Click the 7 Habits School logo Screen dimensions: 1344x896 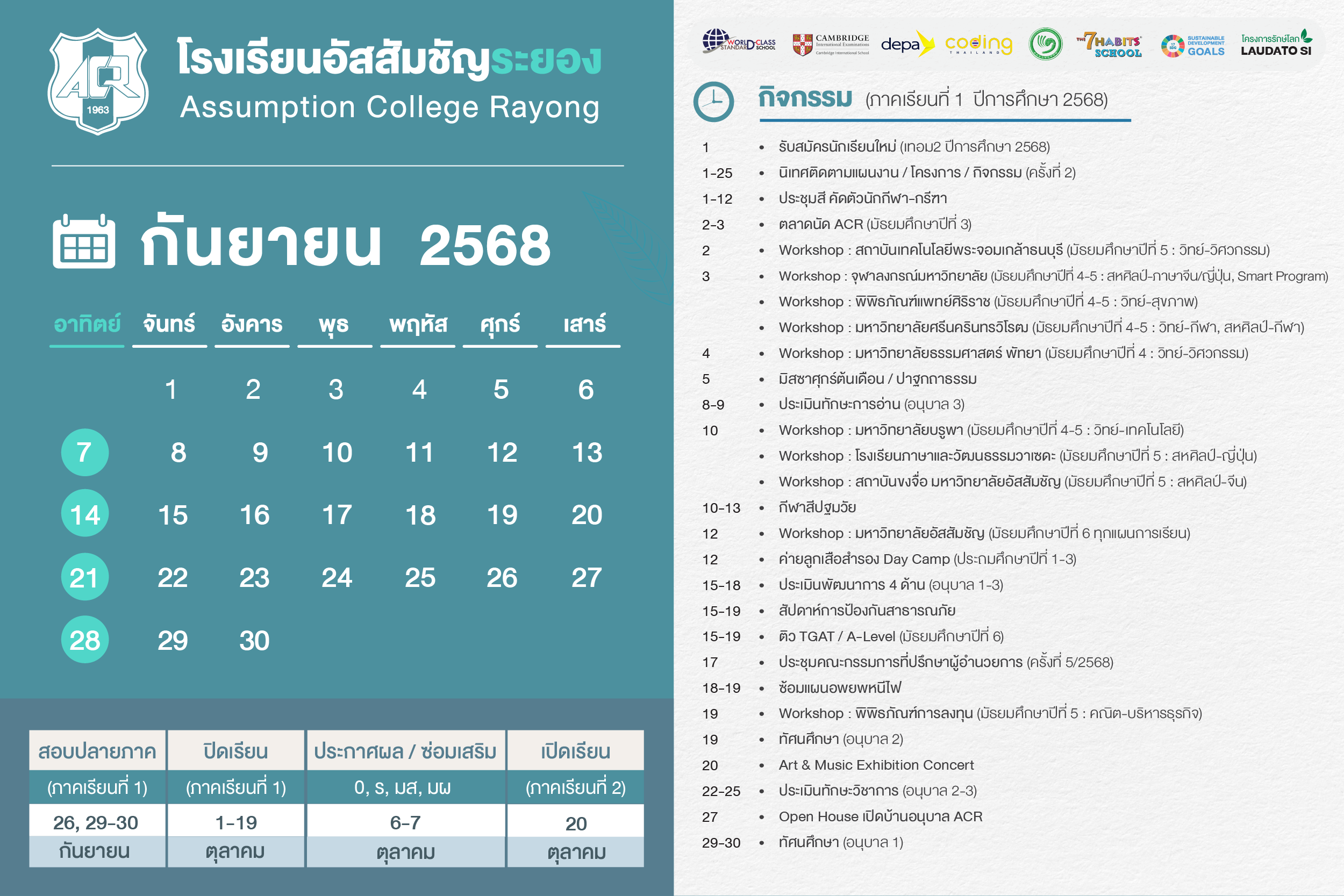(1109, 44)
